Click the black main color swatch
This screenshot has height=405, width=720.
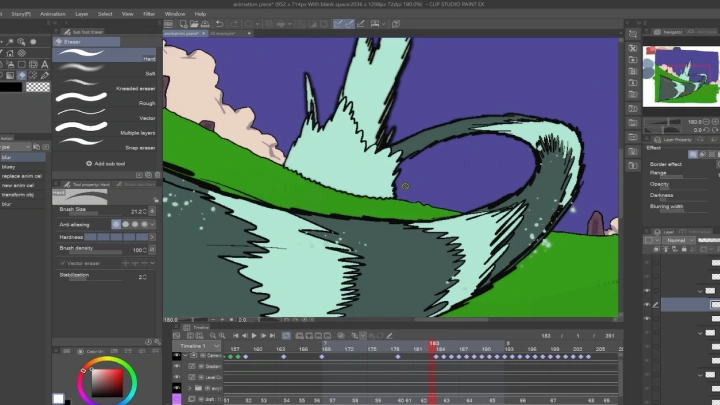[10, 87]
